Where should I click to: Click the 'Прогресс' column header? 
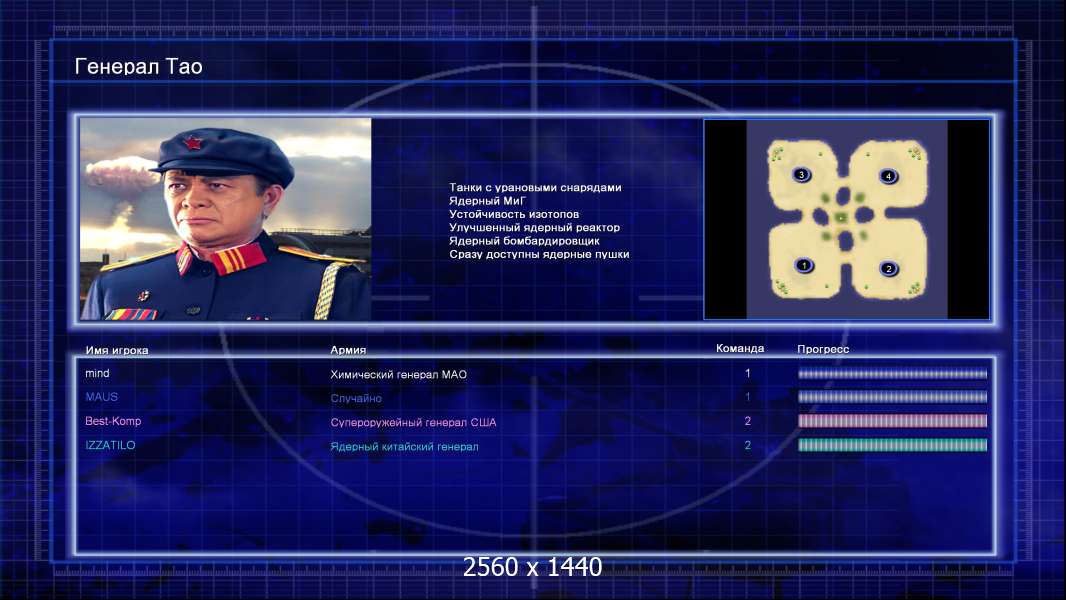point(823,349)
